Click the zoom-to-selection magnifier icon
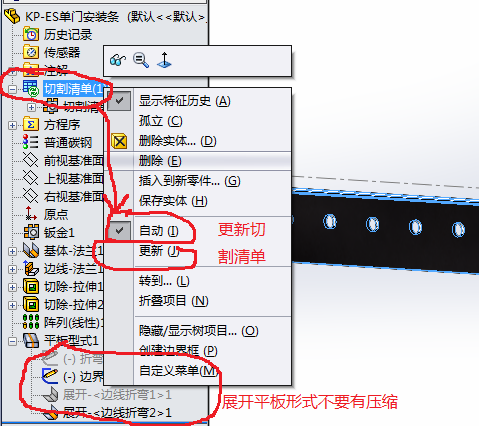This screenshot has width=479, height=426. point(141,60)
